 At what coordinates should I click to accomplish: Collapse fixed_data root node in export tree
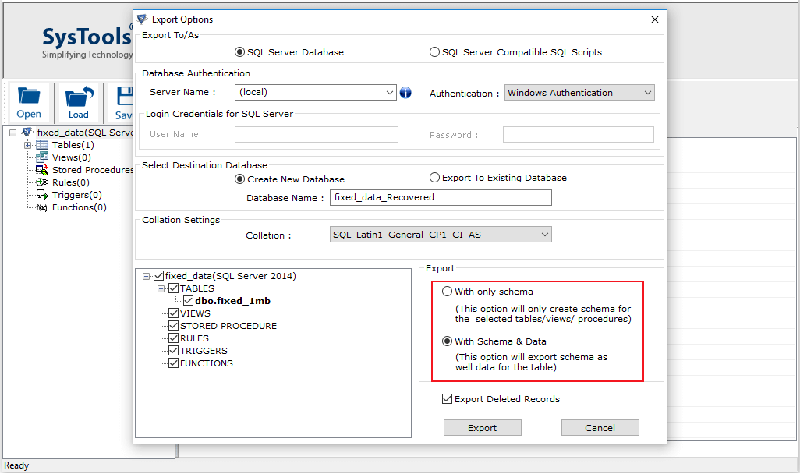146,276
